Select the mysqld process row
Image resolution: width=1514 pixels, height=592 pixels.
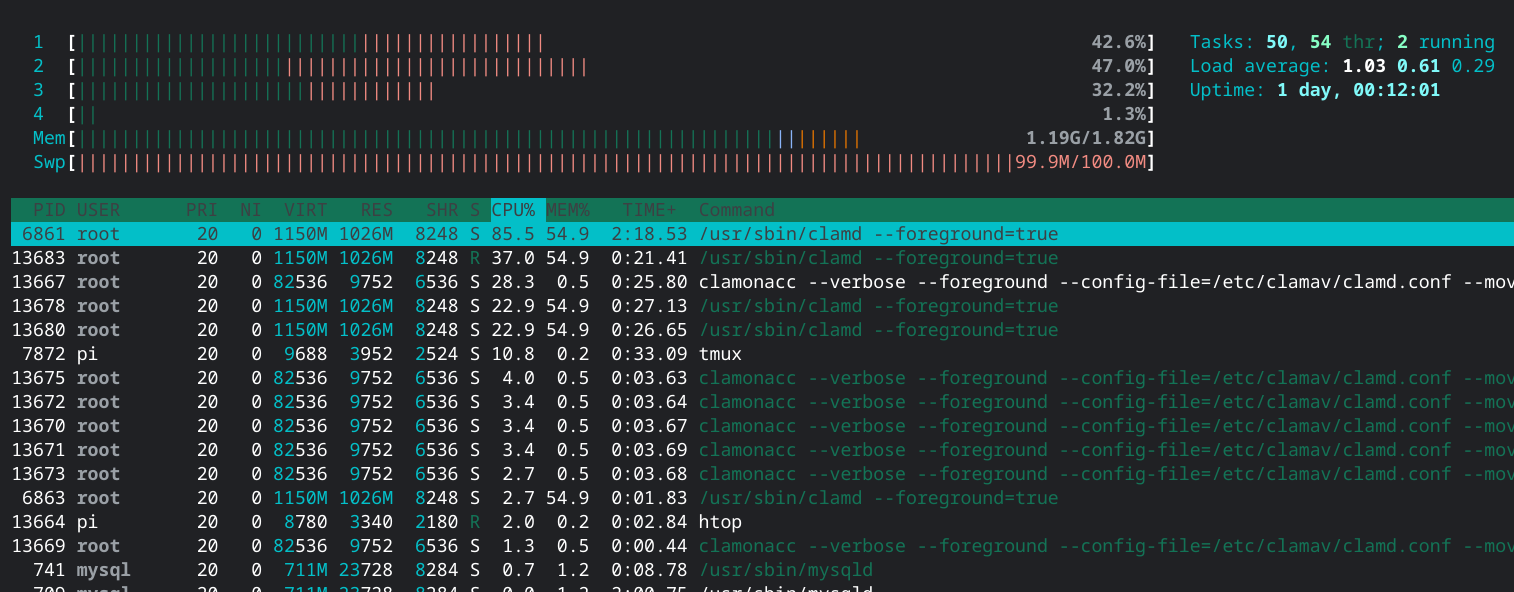(x=400, y=569)
